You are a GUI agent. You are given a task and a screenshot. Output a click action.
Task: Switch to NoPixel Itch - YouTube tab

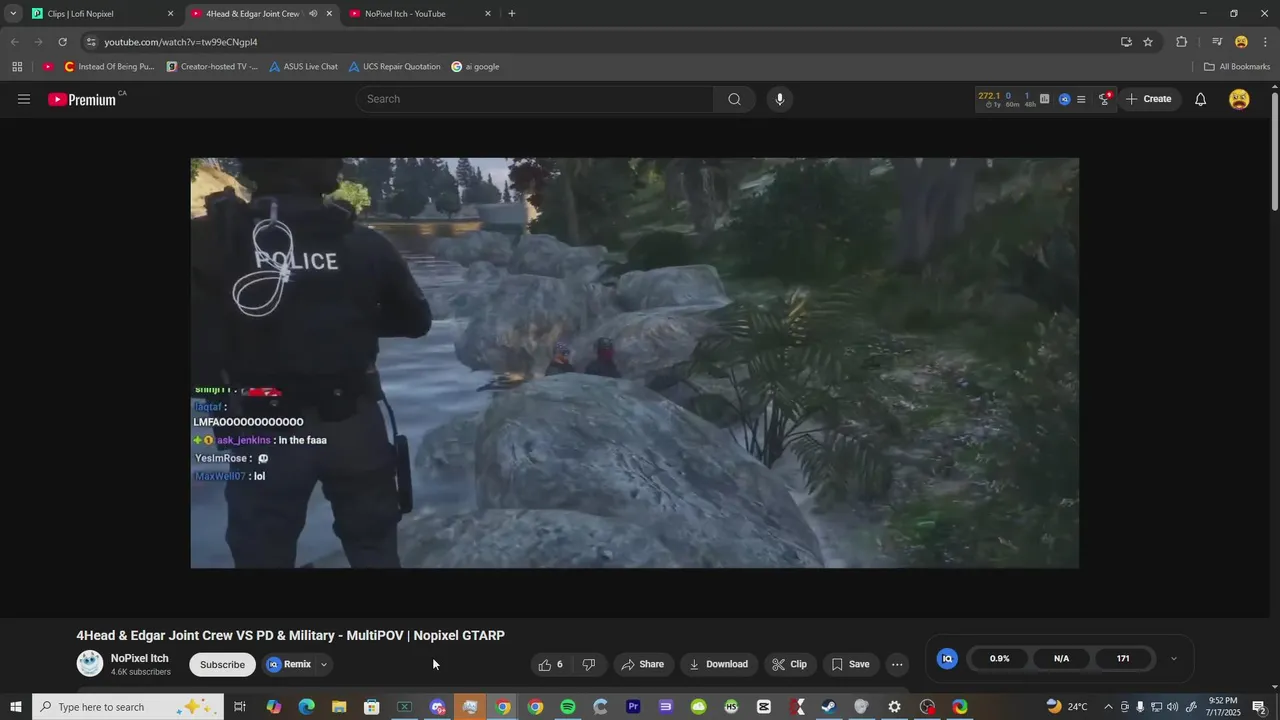[418, 14]
